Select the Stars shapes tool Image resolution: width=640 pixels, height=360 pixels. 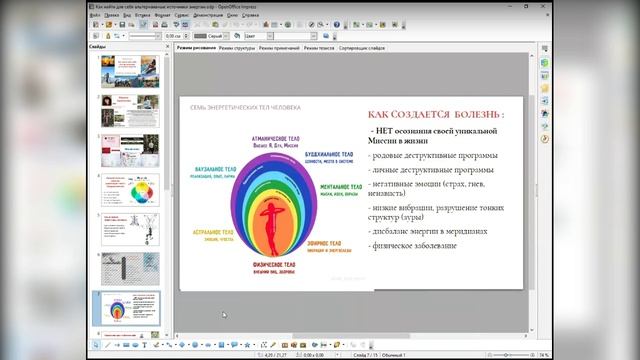pyautogui.click(x=247, y=345)
